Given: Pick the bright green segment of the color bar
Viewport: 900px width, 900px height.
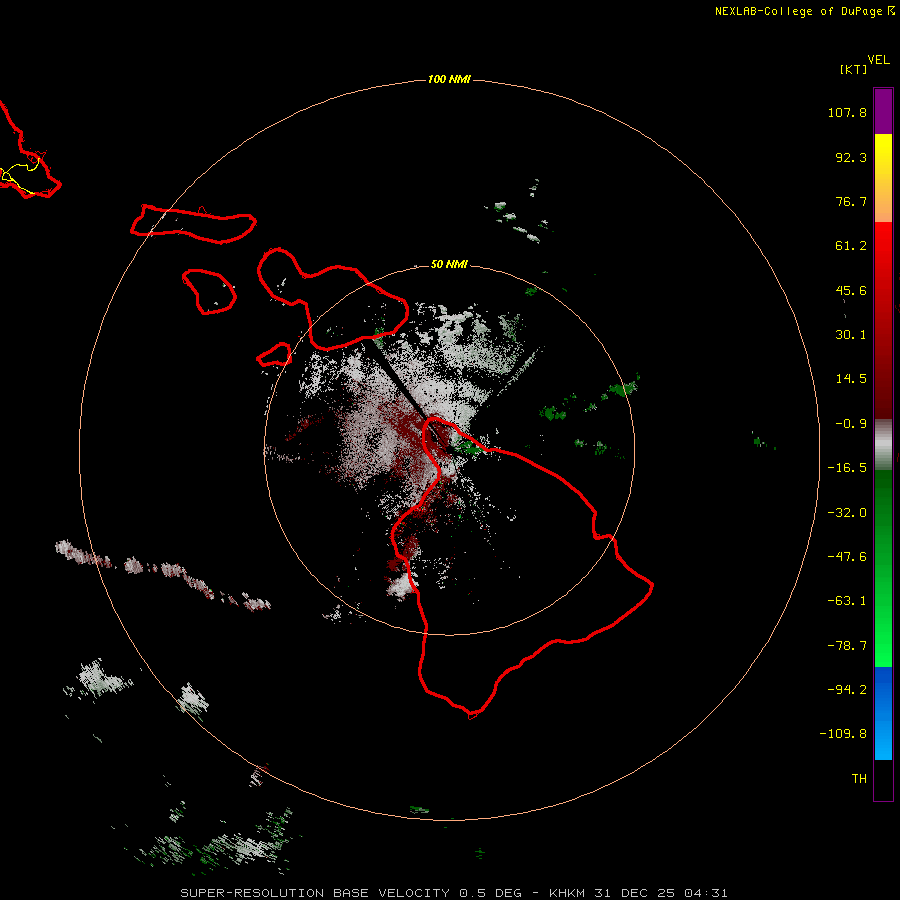Looking at the screenshot, I should point(883,643).
